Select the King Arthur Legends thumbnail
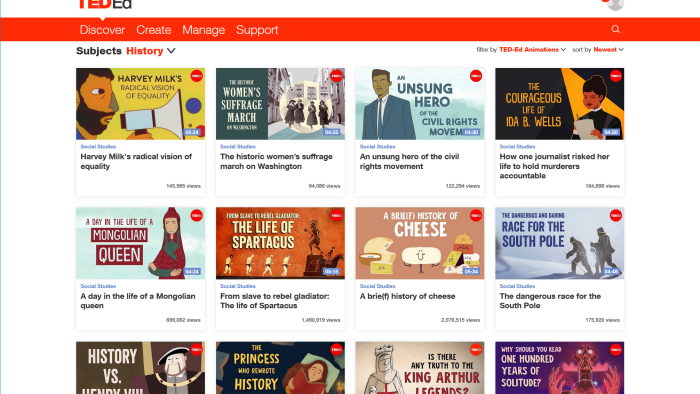 (420, 368)
